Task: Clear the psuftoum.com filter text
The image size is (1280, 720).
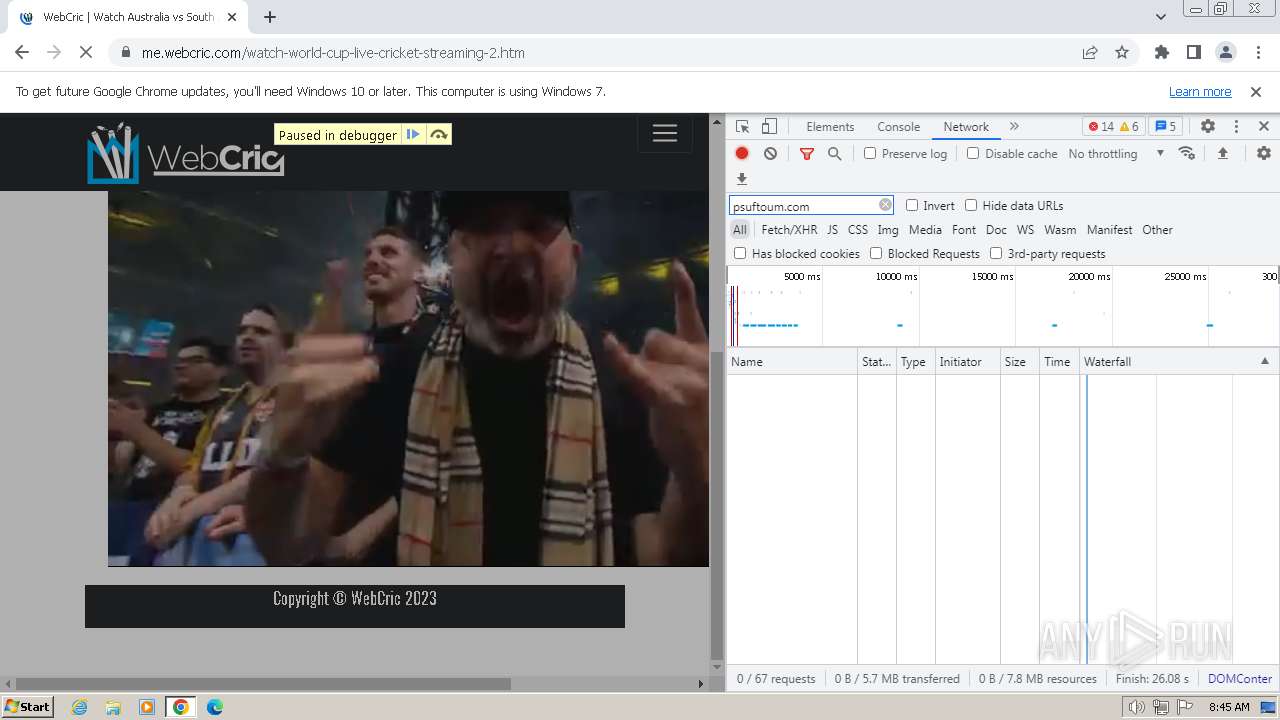Action: click(x=885, y=205)
